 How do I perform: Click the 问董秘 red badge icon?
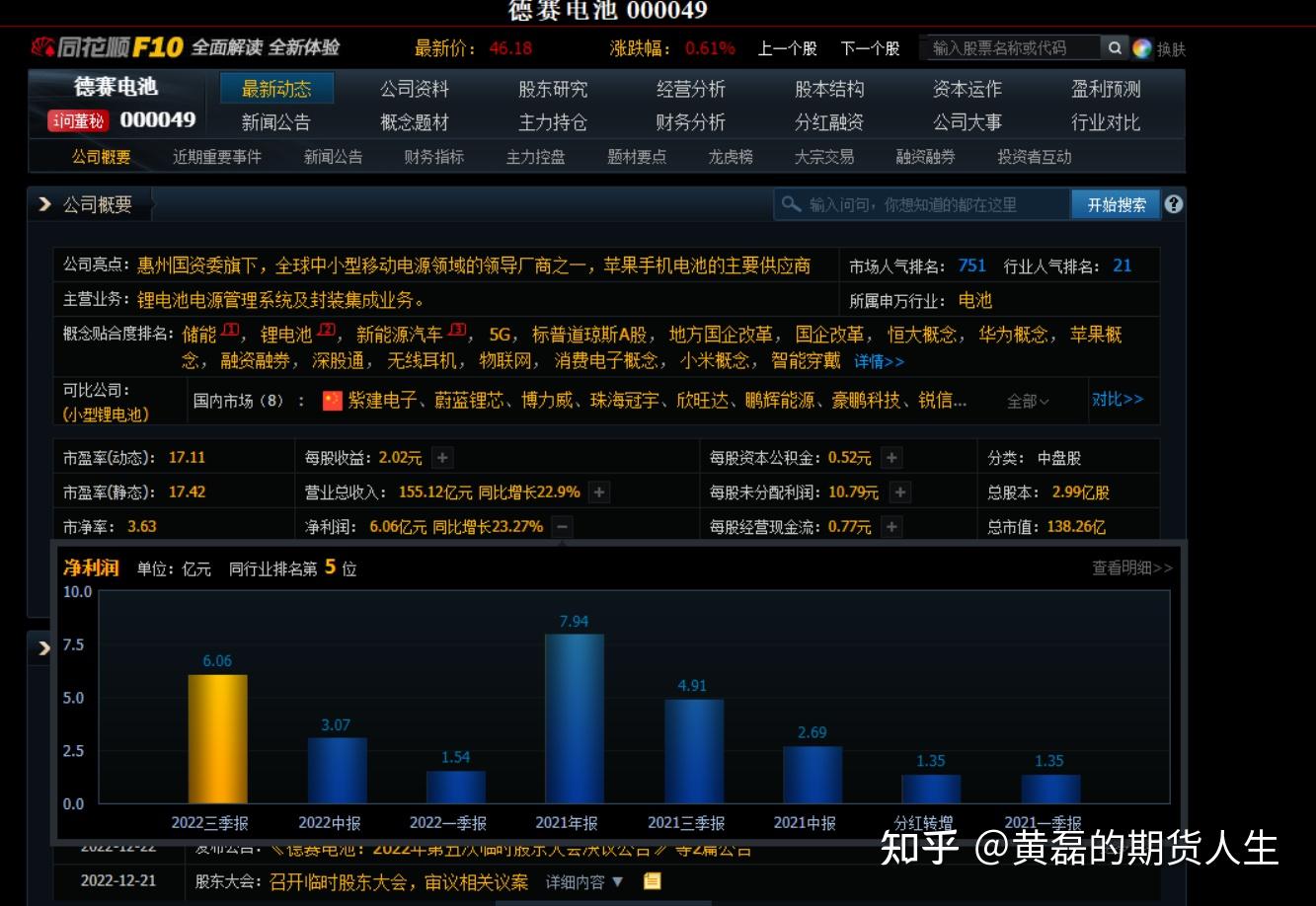[x=78, y=120]
